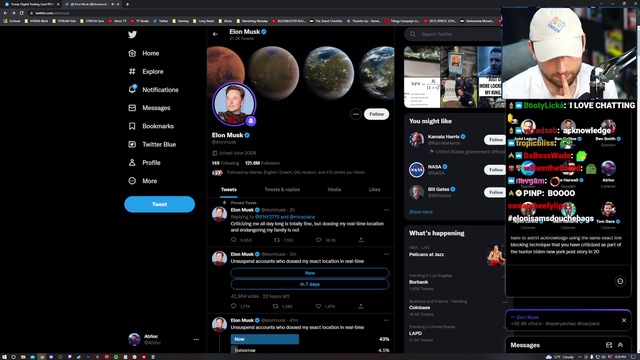Screen dimensions: 640x360
Task: Click the Windows Start button
Action: (4, 357)
